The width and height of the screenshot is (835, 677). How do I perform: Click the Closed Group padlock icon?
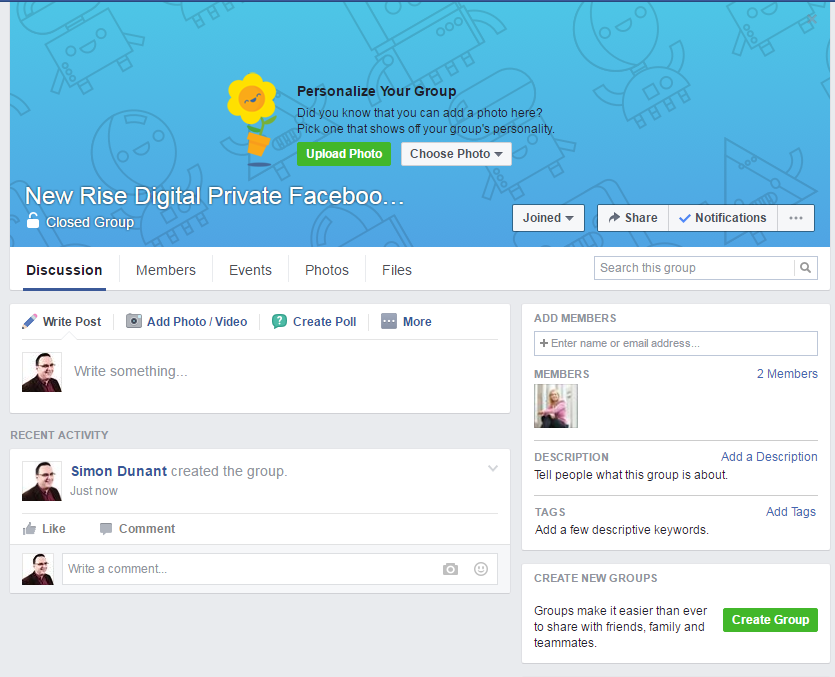tap(33, 220)
